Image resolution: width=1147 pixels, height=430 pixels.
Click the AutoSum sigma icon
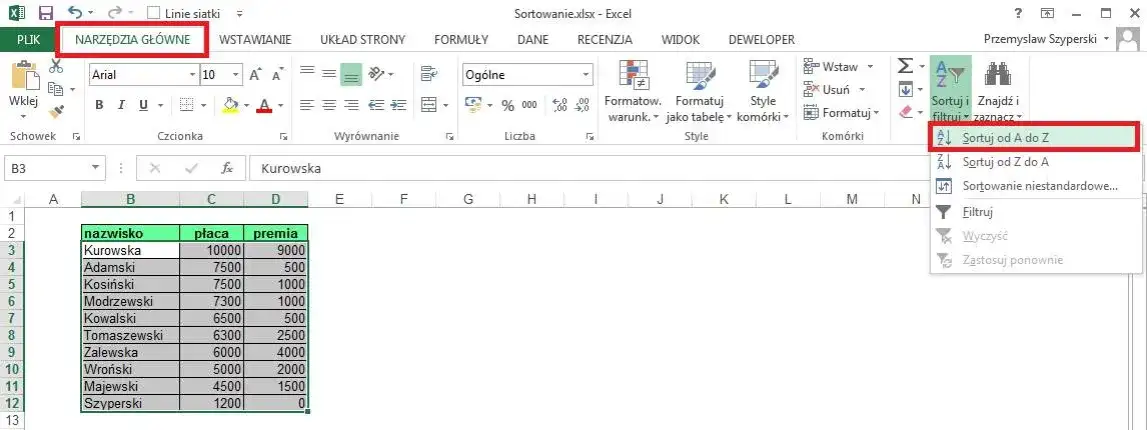pyautogui.click(x=905, y=66)
